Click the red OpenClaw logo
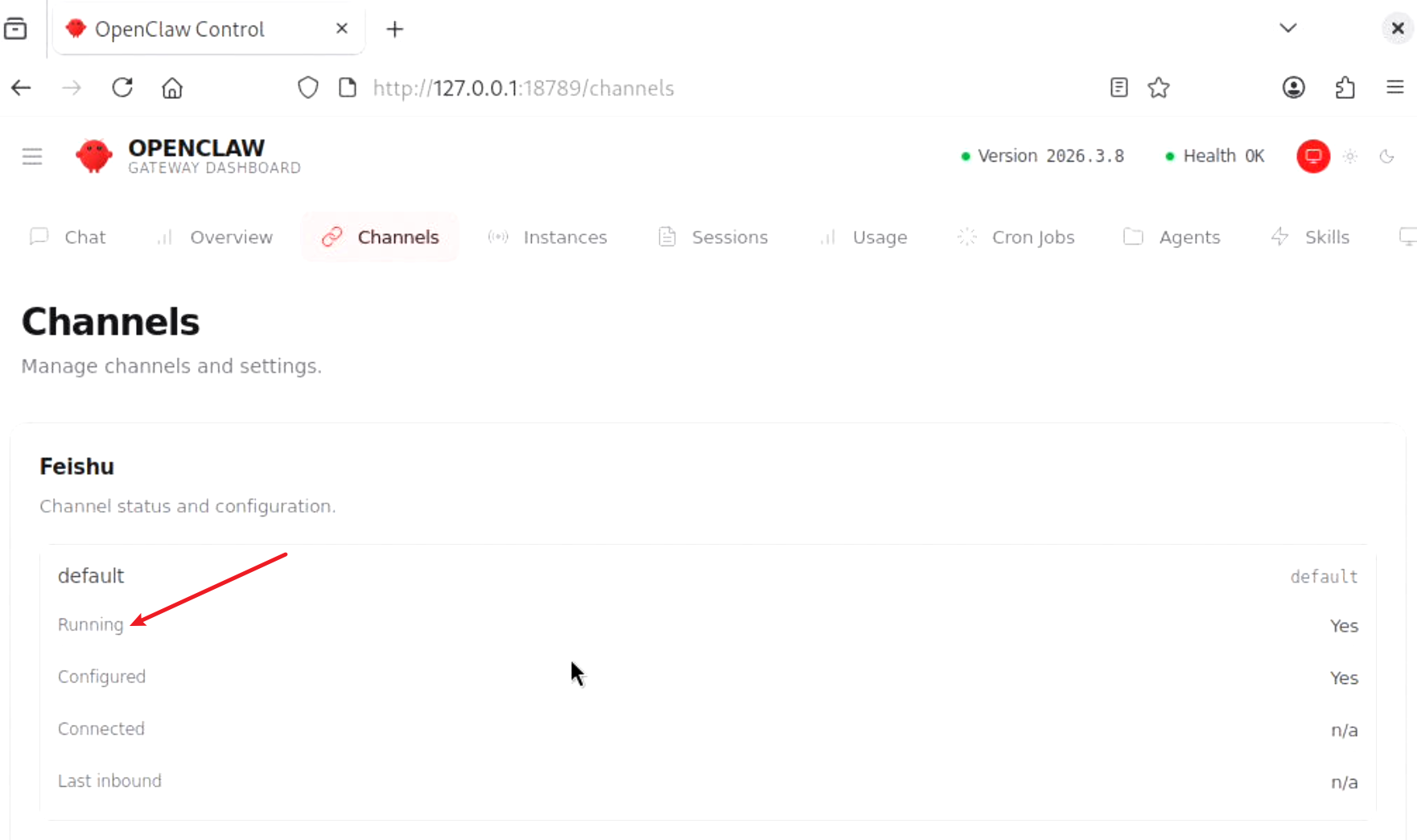Screen dimensions: 1417x840 tap(94, 156)
